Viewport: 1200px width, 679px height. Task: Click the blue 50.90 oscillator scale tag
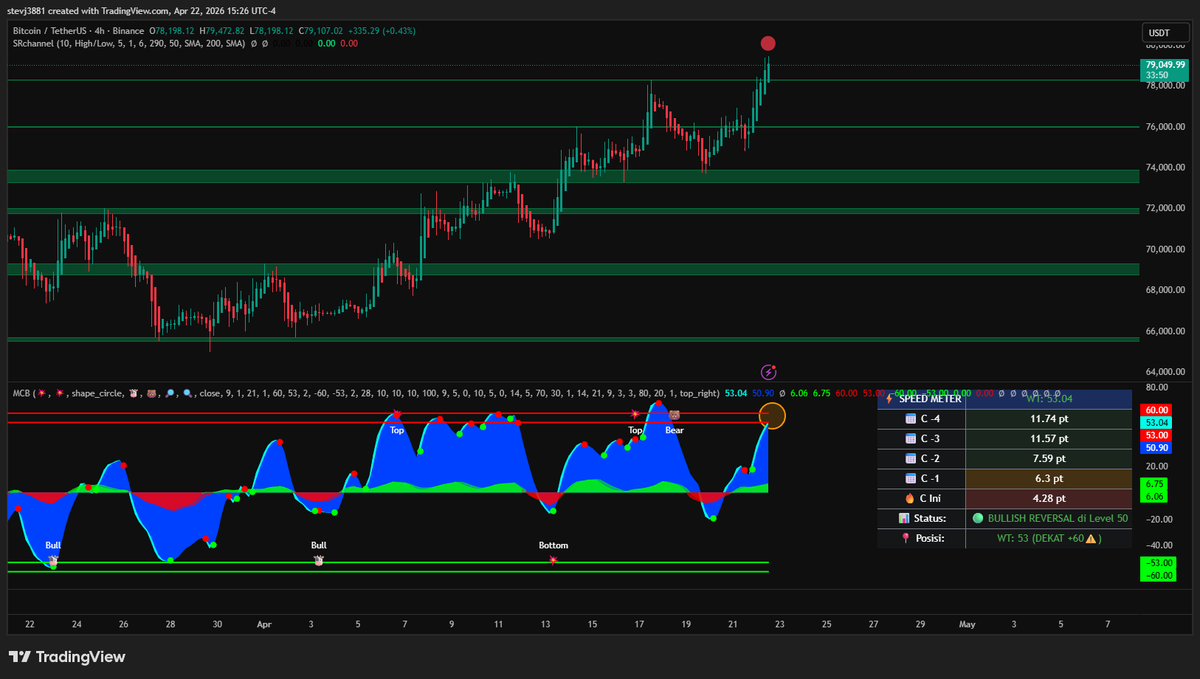pos(1156,448)
